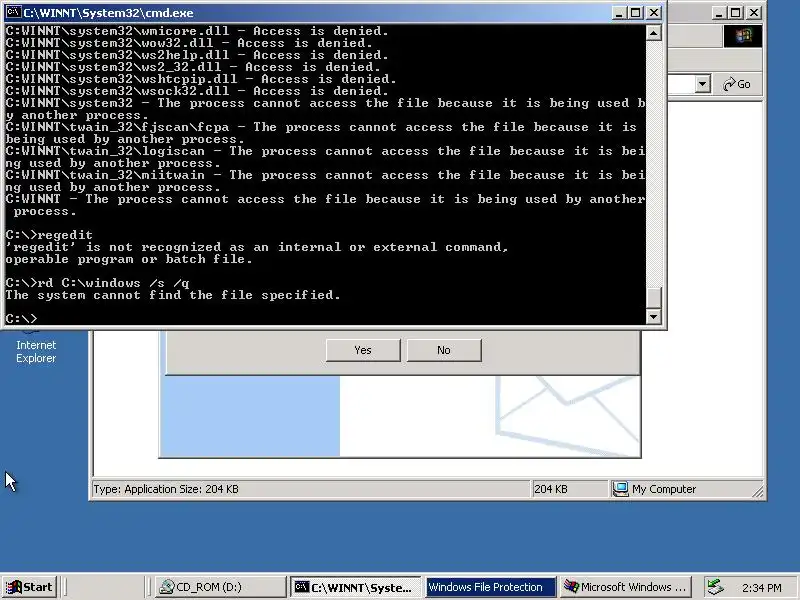Click the cmd scrollbar thumb
This screenshot has width=800, height=600.
(x=654, y=297)
